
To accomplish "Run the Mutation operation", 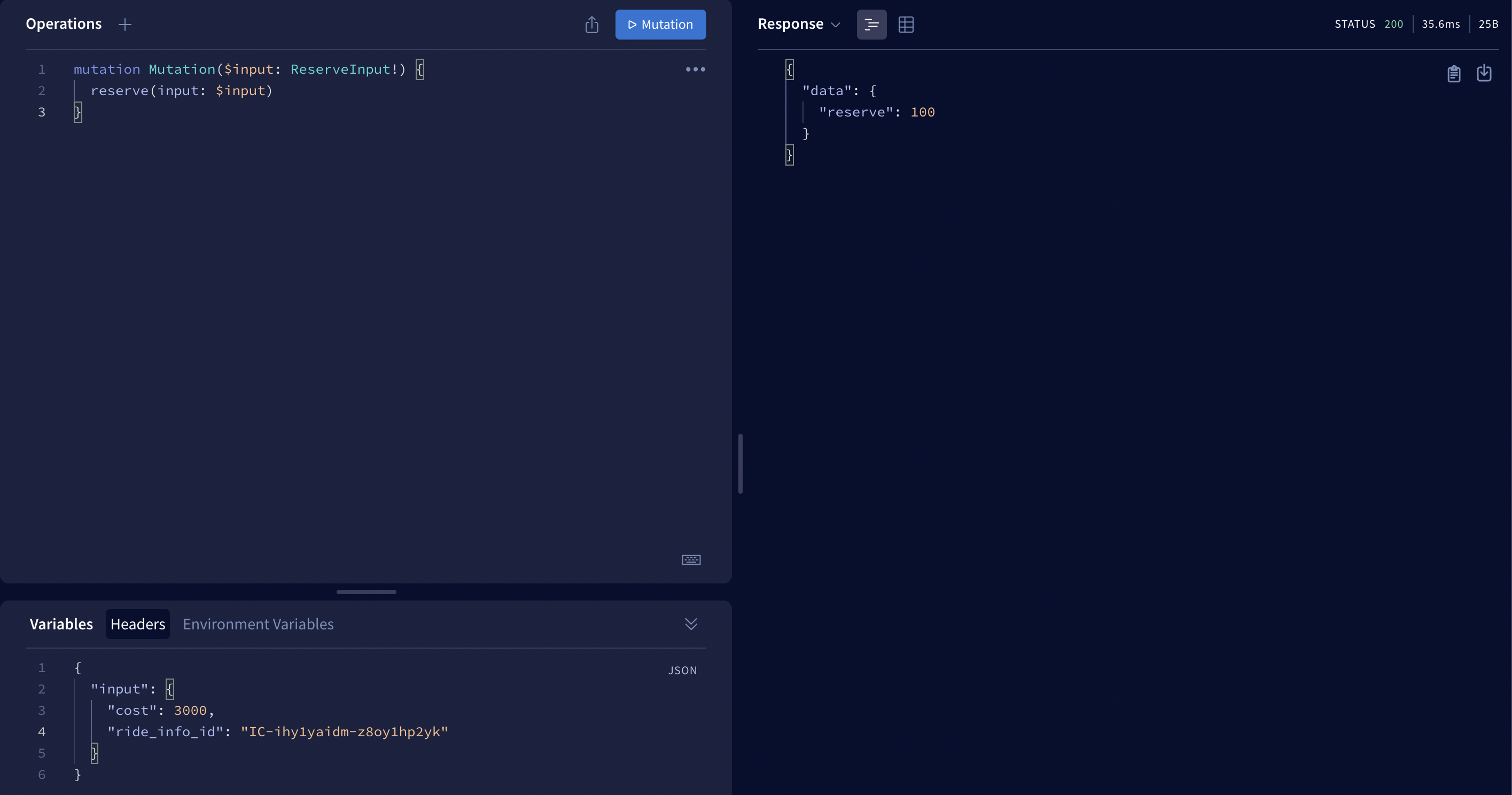I will pos(660,25).
